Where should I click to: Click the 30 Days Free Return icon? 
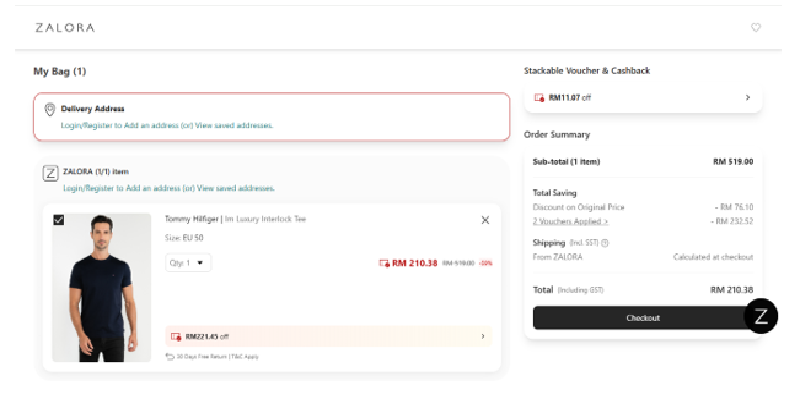tap(170, 356)
